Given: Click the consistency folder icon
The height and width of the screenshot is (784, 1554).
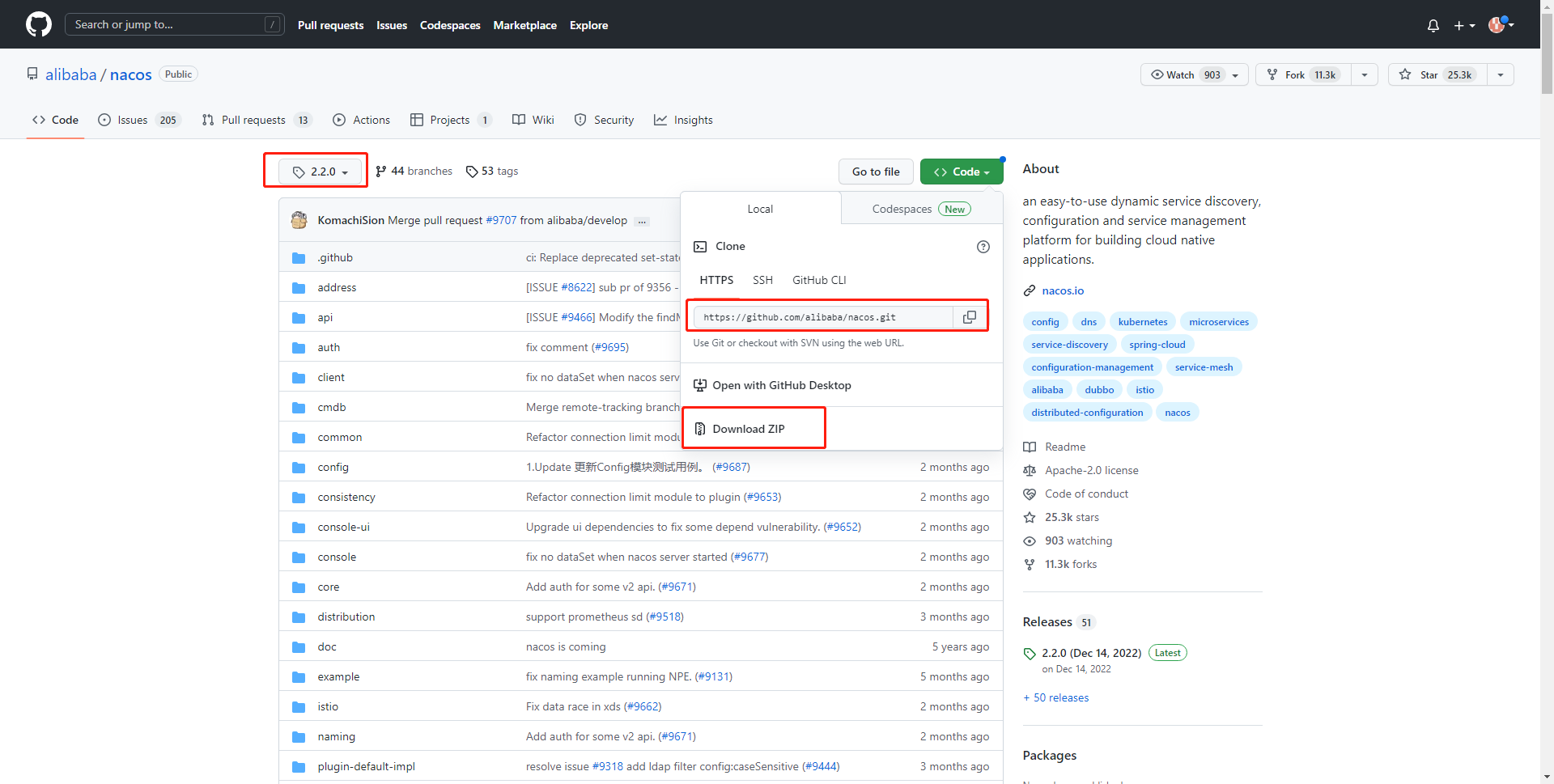Looking at the screenshot, I should [x=299, y=498].
